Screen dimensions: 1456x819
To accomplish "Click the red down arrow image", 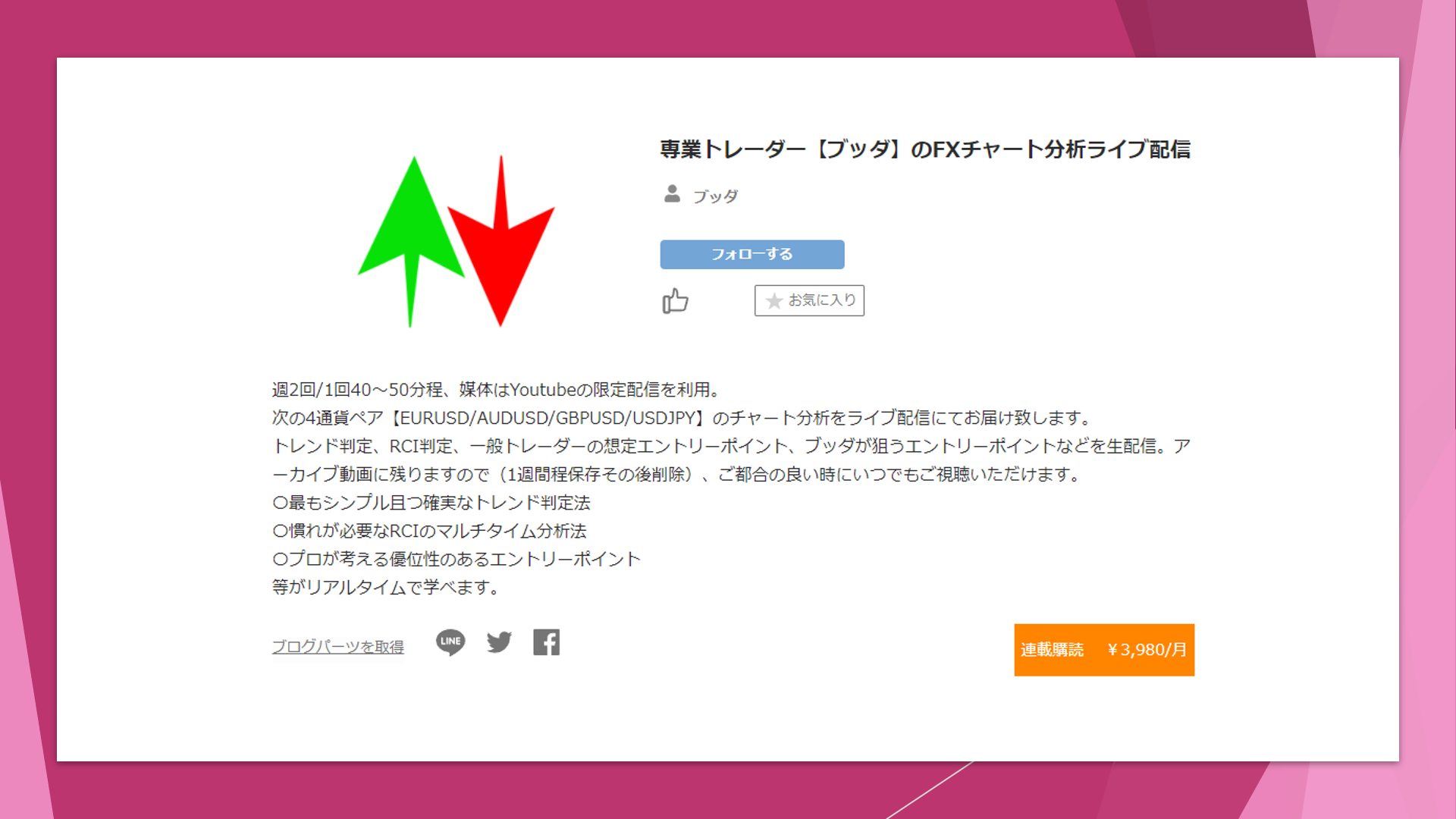I will coord(501,241).
